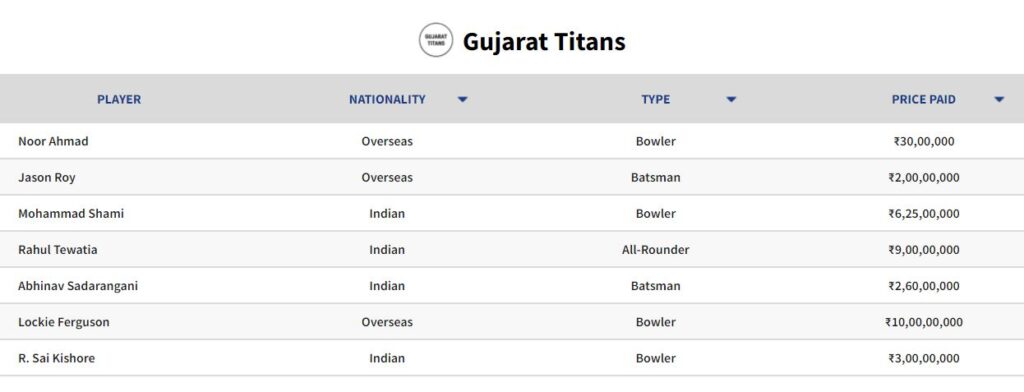Click the Type column header text
1024x392 pixels.
[x=655, y=99]
